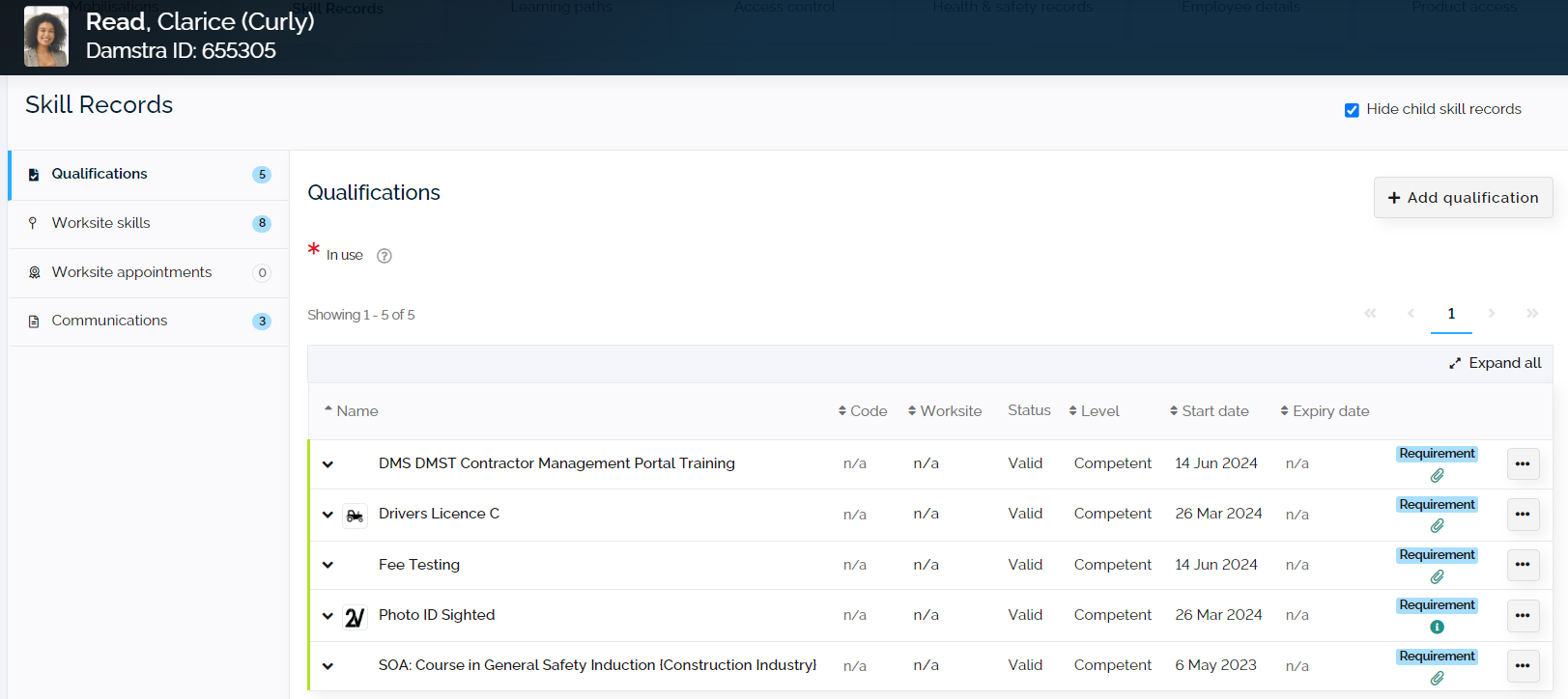
Task: Click Add qualification button
Action: pos(1463,198)
